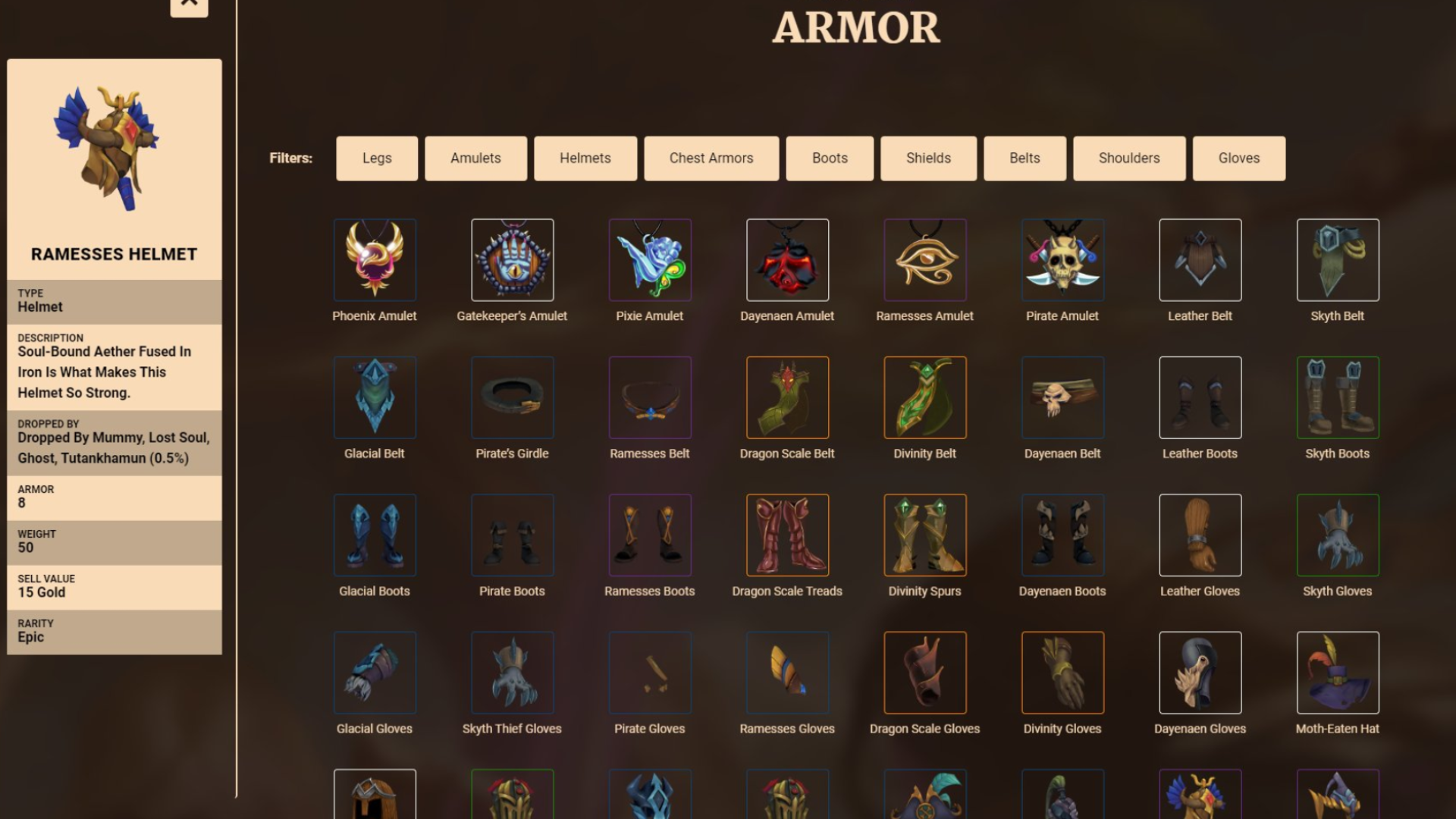Filter armor by Legs
This screenshot has height=819, width=1456.
click(377, 158)
